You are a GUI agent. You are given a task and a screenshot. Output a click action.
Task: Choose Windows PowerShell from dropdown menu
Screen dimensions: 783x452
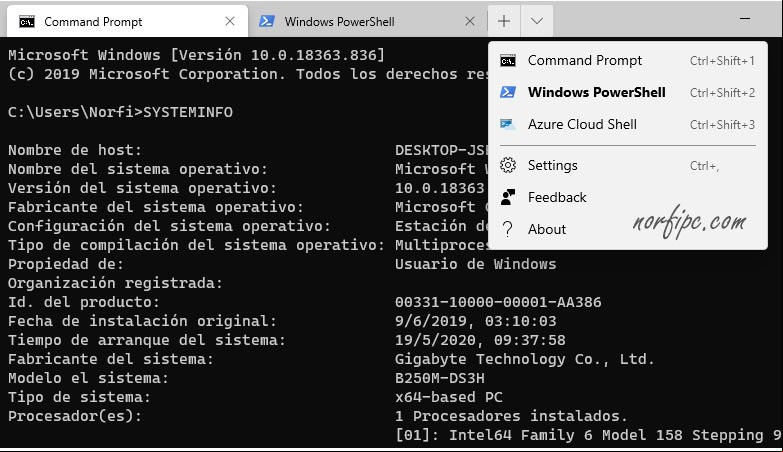point(628,92)
